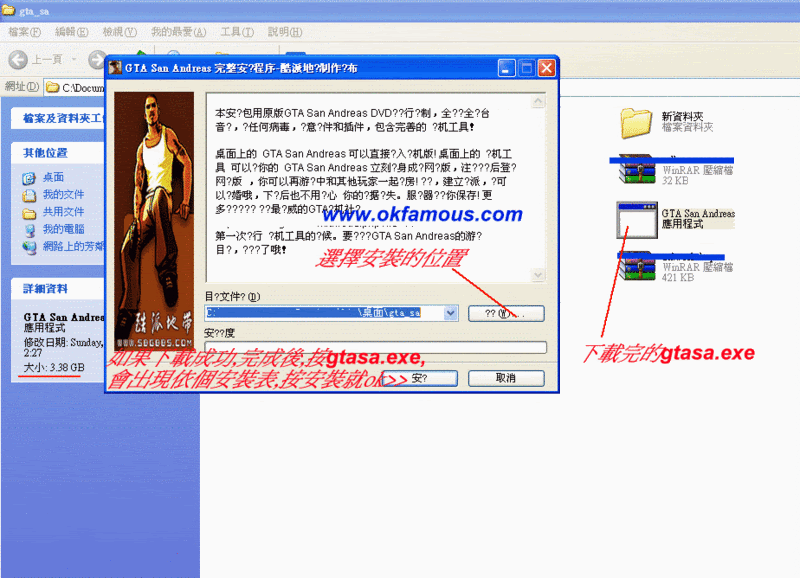Click the 我的電腦 computer icon
This screenshot has width=800, height=578.
coord(29,230)
